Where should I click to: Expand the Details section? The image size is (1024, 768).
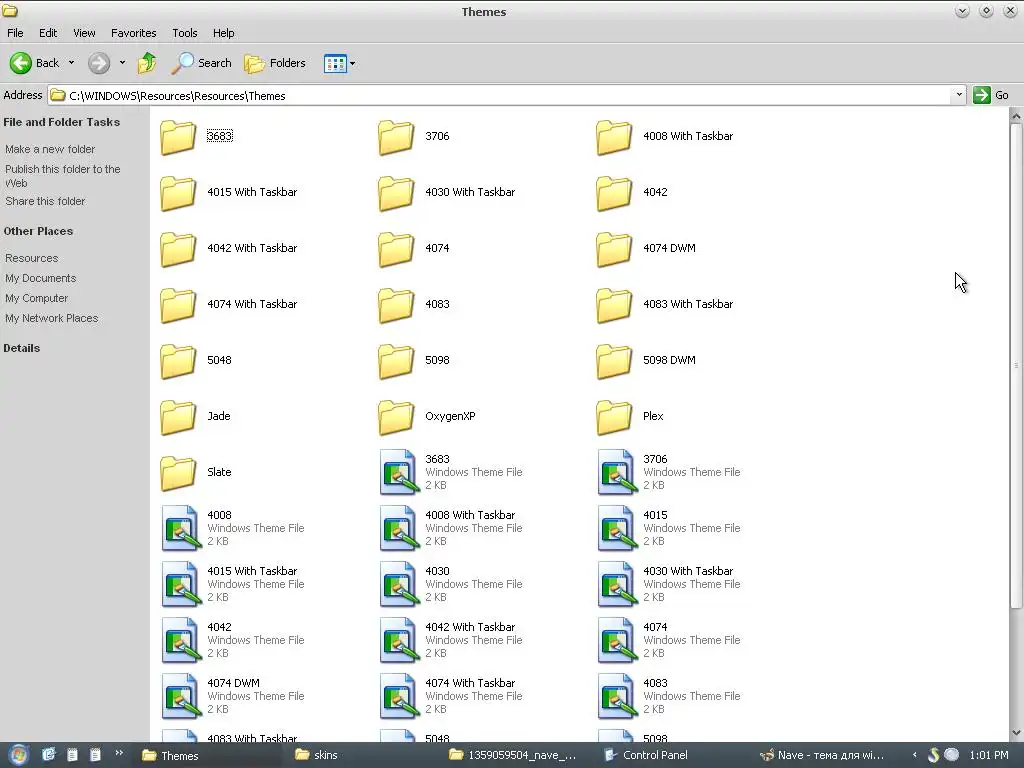[x=22, y=348]
